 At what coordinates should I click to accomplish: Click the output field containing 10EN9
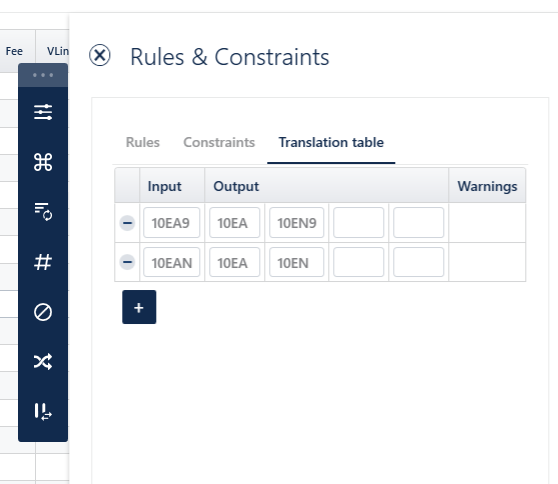click(296, 223)
